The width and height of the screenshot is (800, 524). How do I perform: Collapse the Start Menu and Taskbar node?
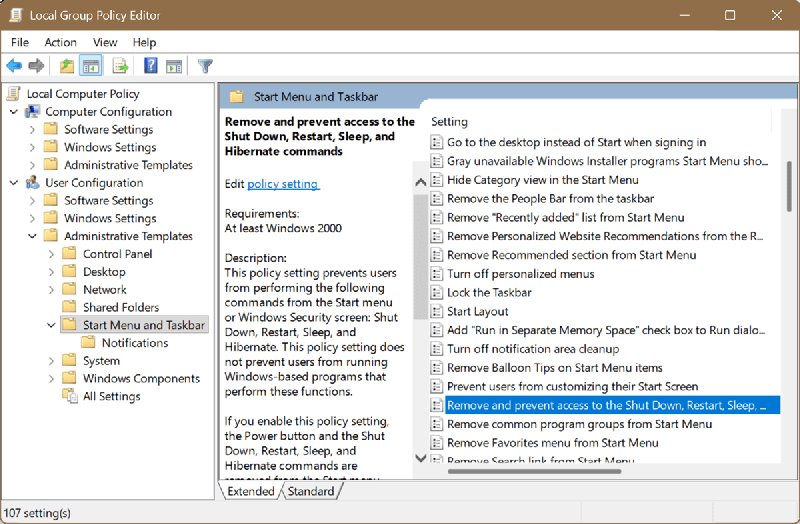51,325
